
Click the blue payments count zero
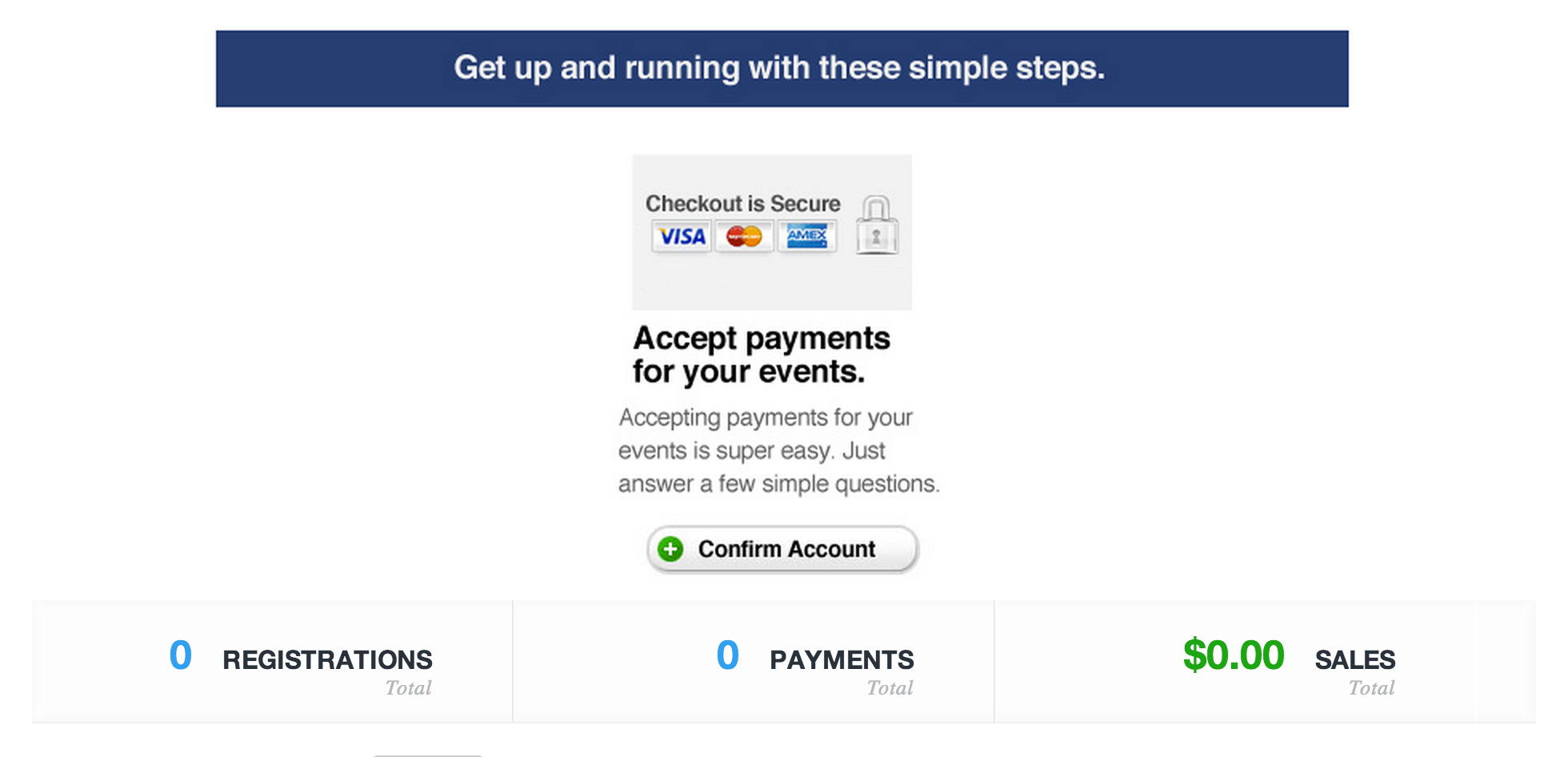coord(728,655)
